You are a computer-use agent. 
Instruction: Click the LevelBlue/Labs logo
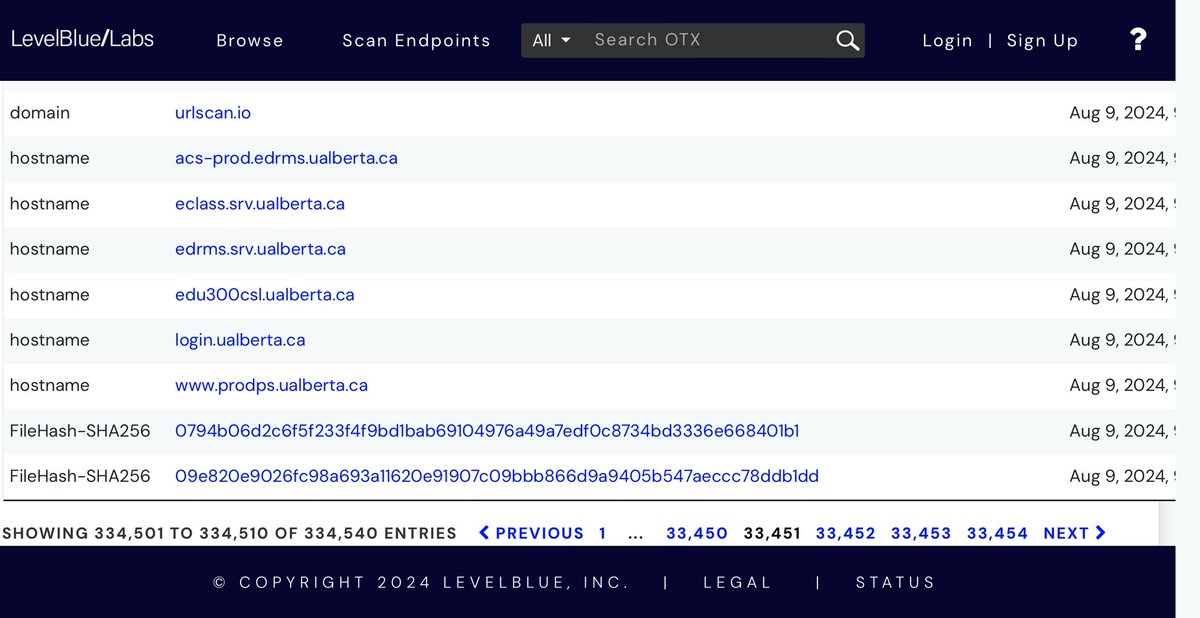coord(82,39)
